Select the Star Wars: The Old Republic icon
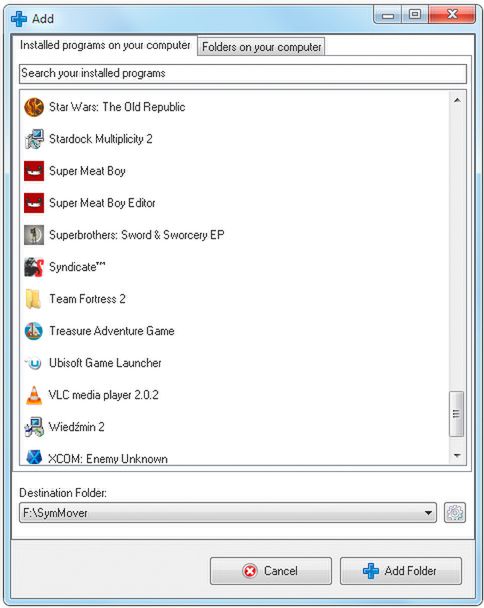Screen dimensions: 484x608 [34, 107]
